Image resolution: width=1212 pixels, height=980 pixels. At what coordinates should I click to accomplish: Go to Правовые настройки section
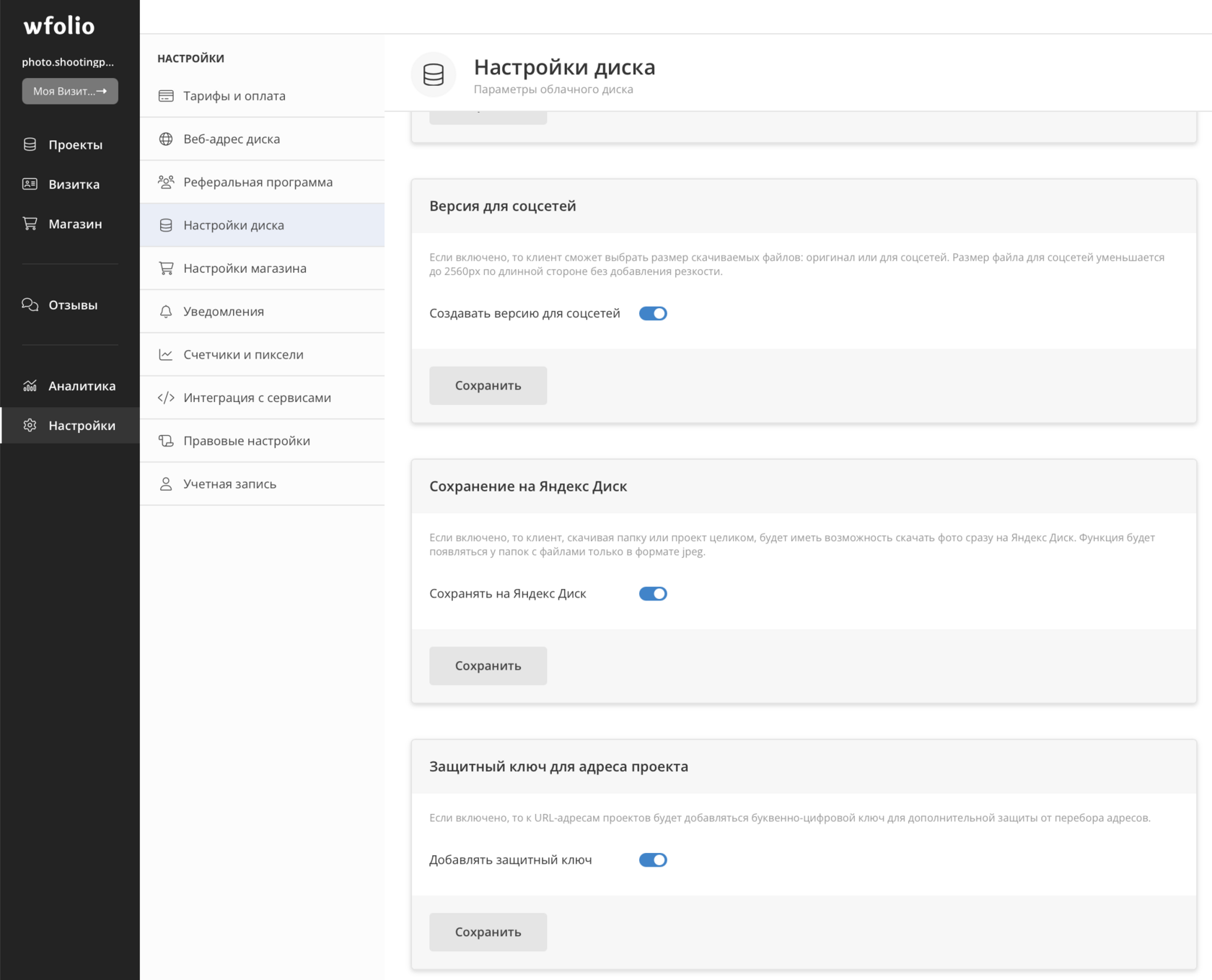coord(246,441)
